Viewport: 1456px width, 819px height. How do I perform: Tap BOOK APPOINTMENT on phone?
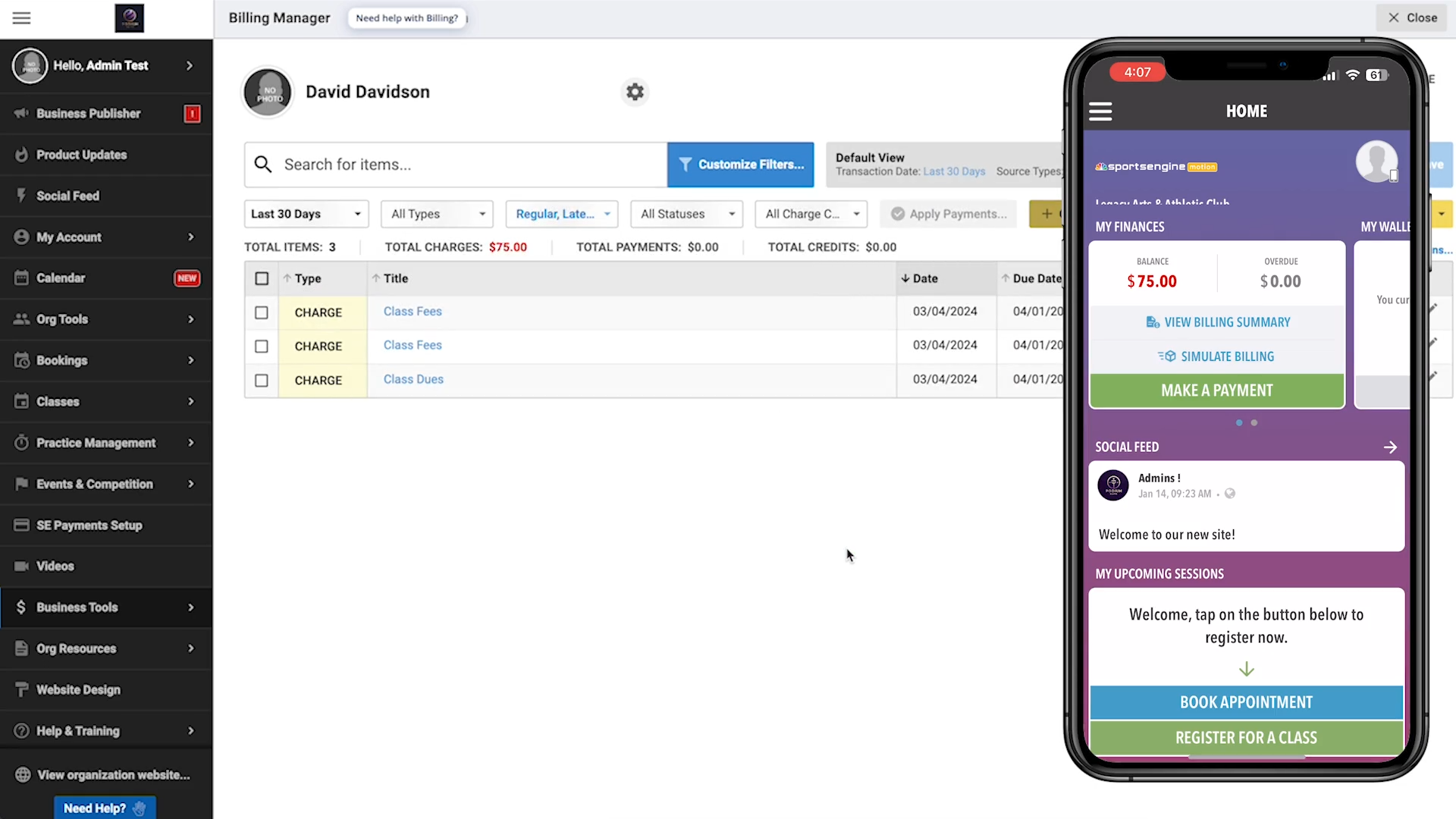[x=1247, y=702]
